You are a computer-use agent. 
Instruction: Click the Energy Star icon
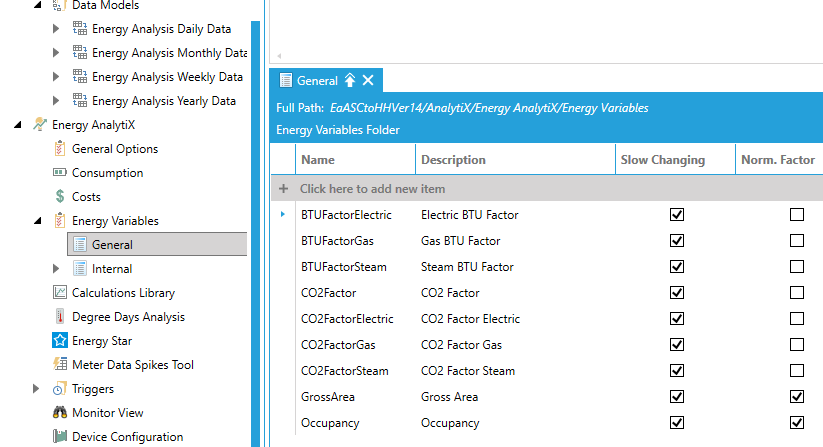pos(60,341)
